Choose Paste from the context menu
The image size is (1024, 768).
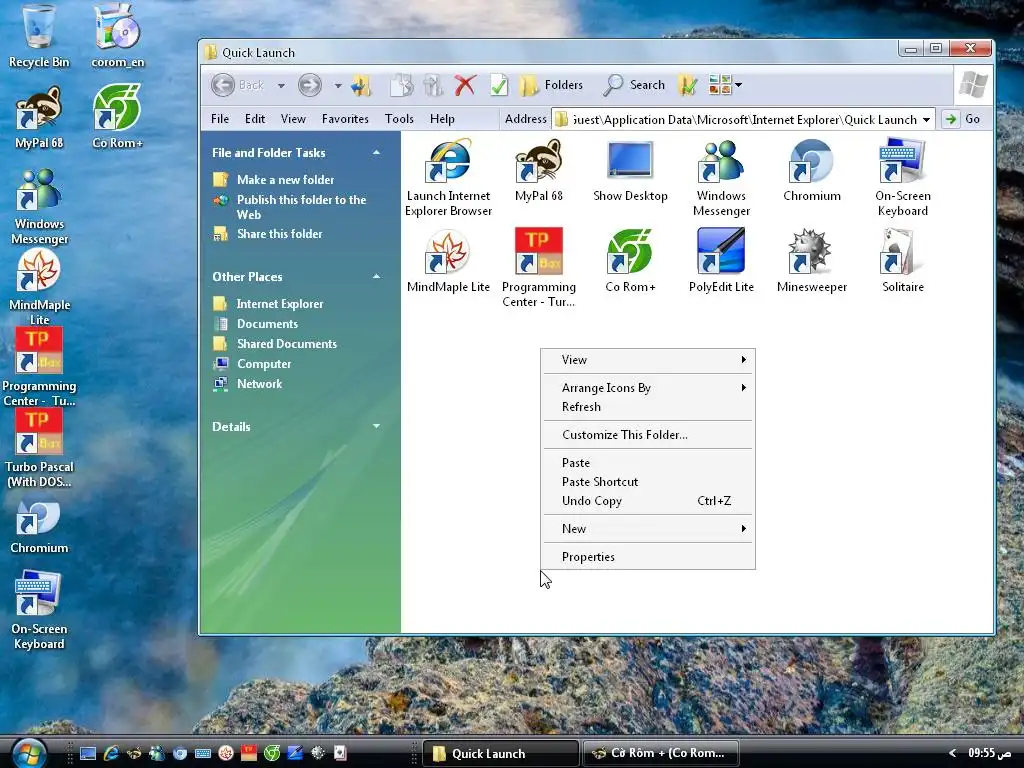coord(648,463)
